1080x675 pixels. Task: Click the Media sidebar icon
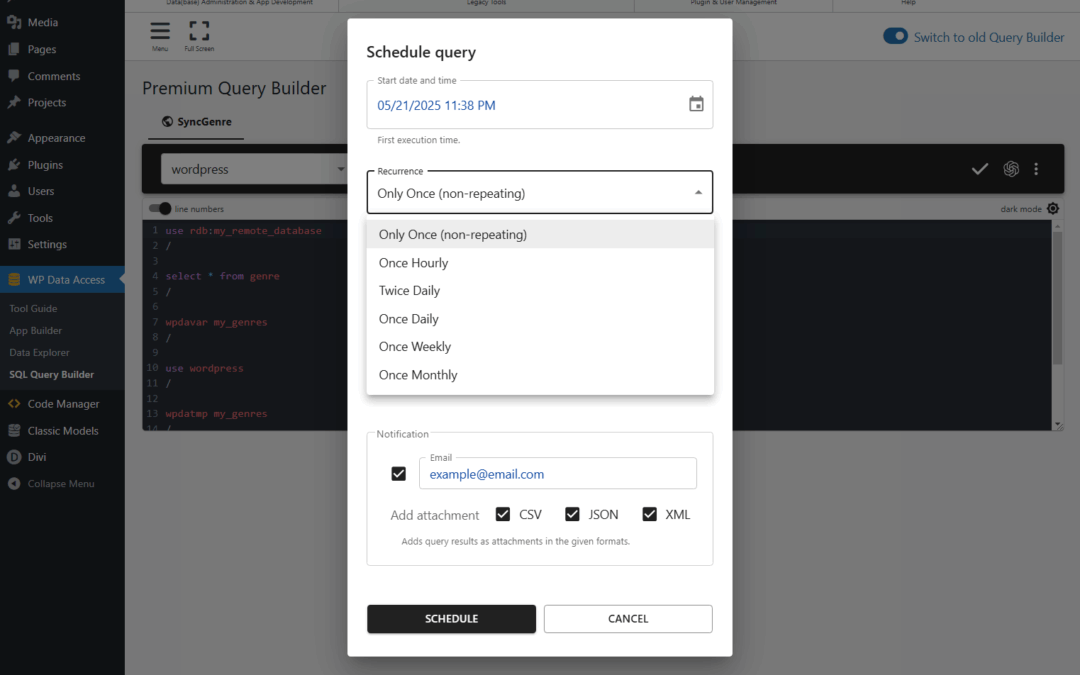pyautogui.click(x=14, y=22)
